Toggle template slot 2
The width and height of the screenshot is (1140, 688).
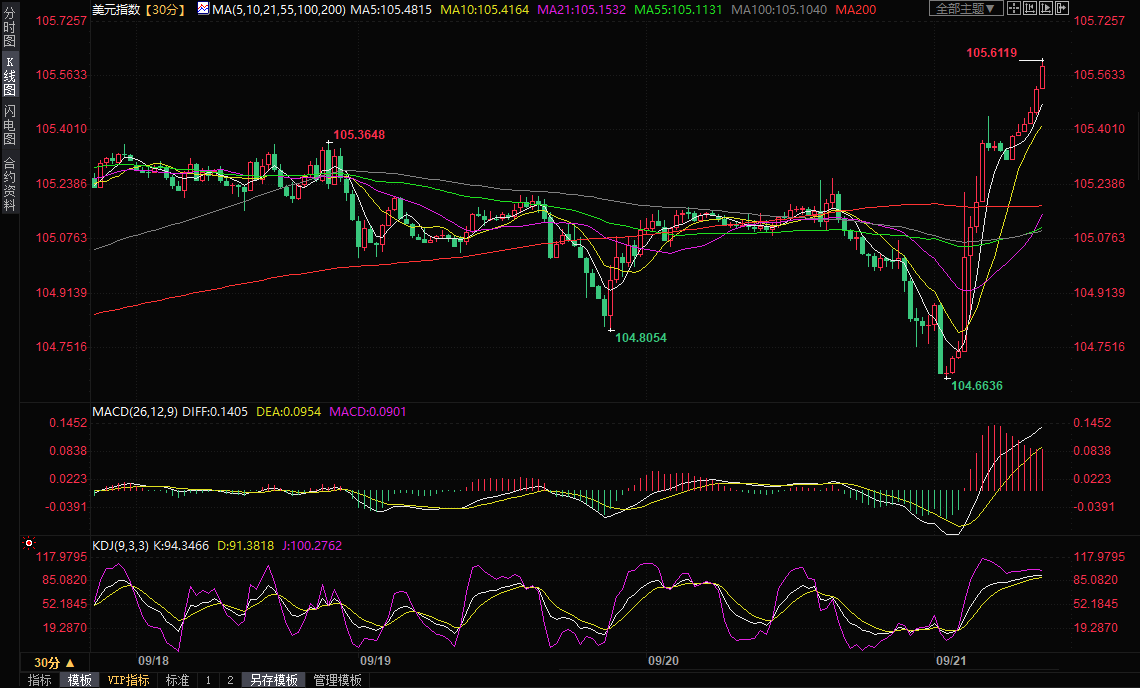click(x=229, y=680)
